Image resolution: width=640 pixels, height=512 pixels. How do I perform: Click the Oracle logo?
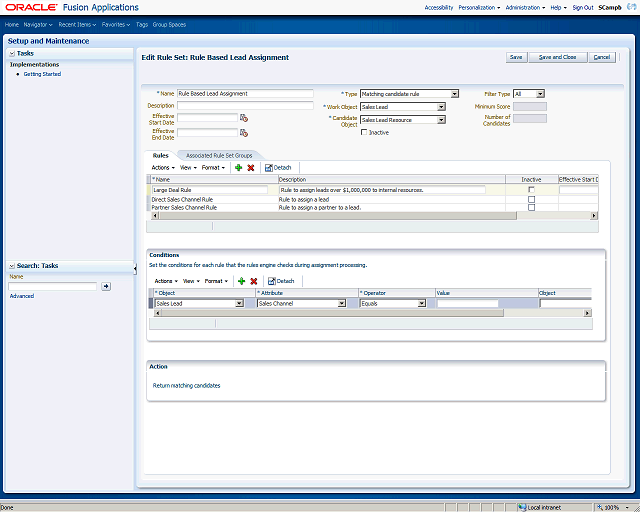pos(31,7)
